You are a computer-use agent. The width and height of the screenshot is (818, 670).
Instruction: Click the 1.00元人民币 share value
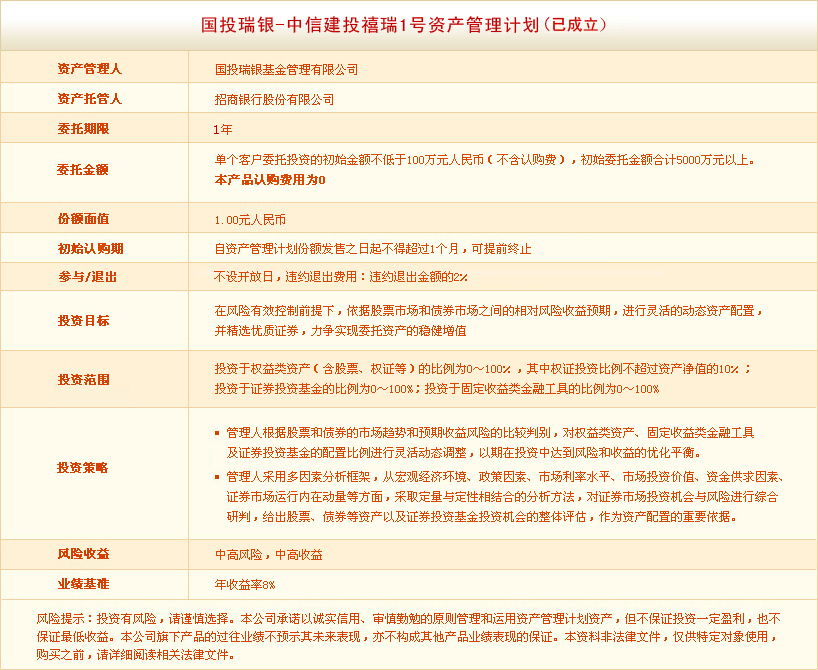click(x=250, y=219)
